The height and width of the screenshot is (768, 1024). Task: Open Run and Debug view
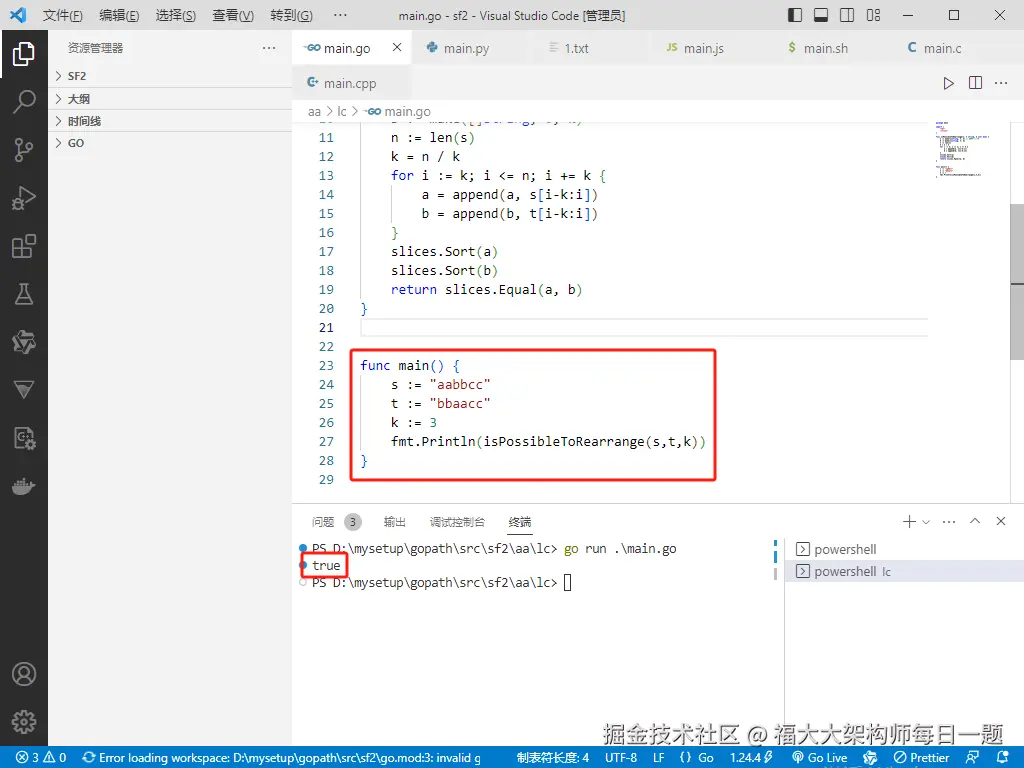click(24, 198)
